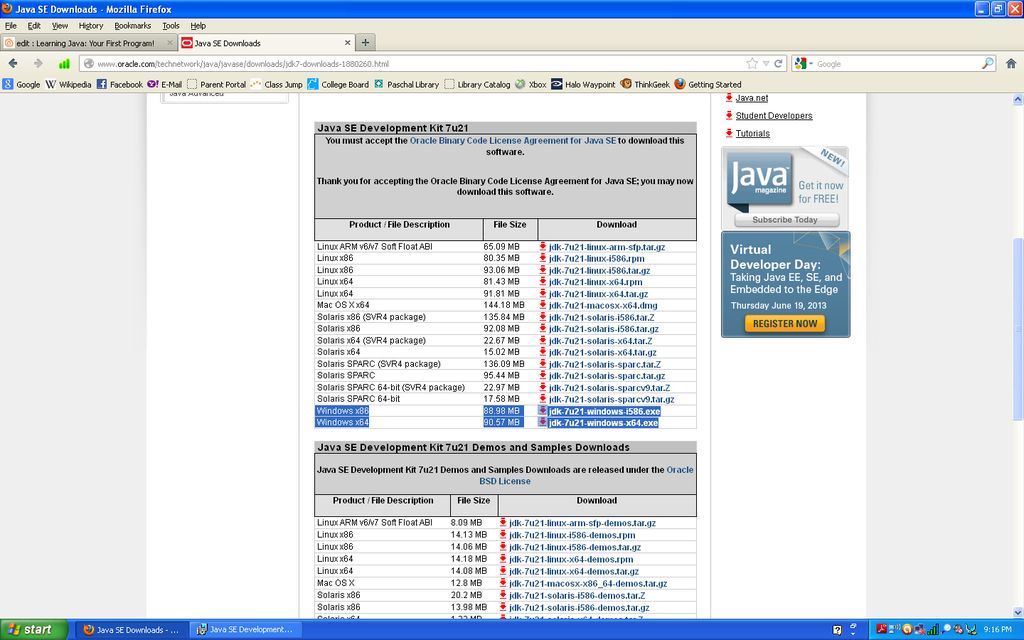Screen dimensions: 1024x640
Task: Download jdk-7u21-solaris-sparcv9.tar.gz
Action: 611,399
